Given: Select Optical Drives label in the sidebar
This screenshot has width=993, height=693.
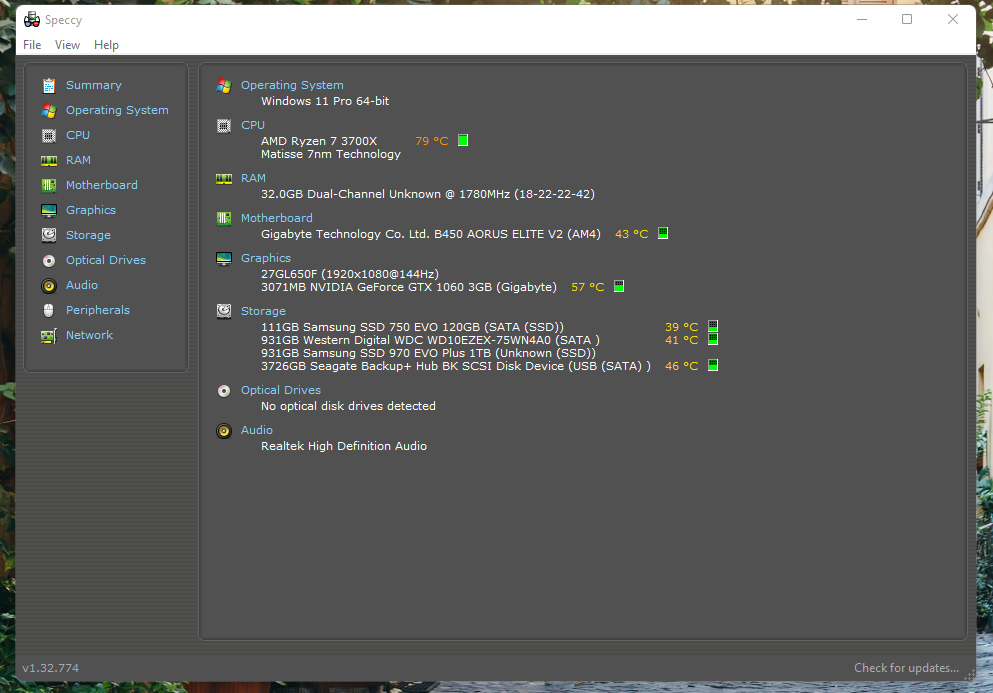Looking at the screenshot, I should 106,260.
